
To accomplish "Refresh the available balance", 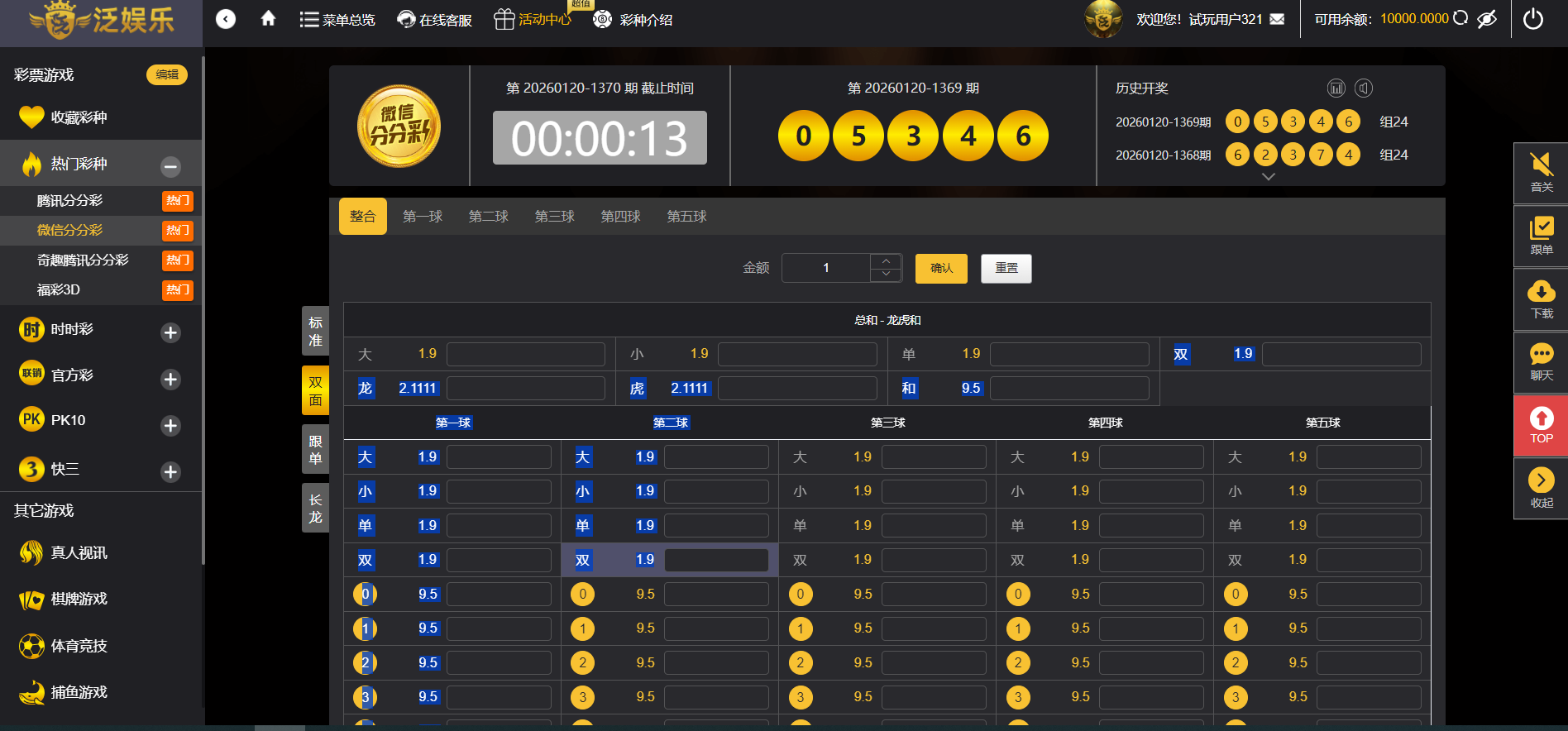I will (x=1460, y=18).
